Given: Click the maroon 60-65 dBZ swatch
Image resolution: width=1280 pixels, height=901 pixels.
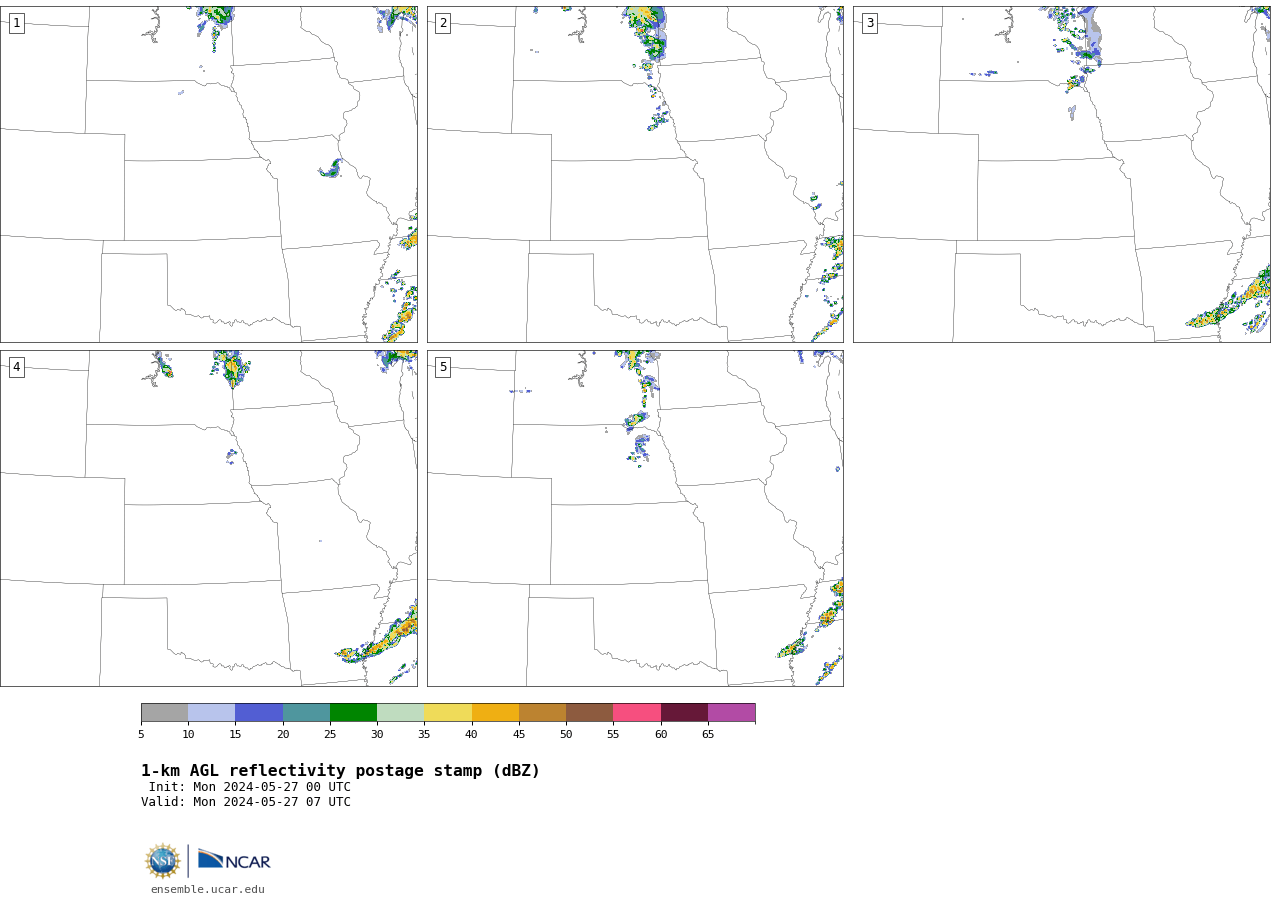Looking at the screenshot, I should (684, 713).
